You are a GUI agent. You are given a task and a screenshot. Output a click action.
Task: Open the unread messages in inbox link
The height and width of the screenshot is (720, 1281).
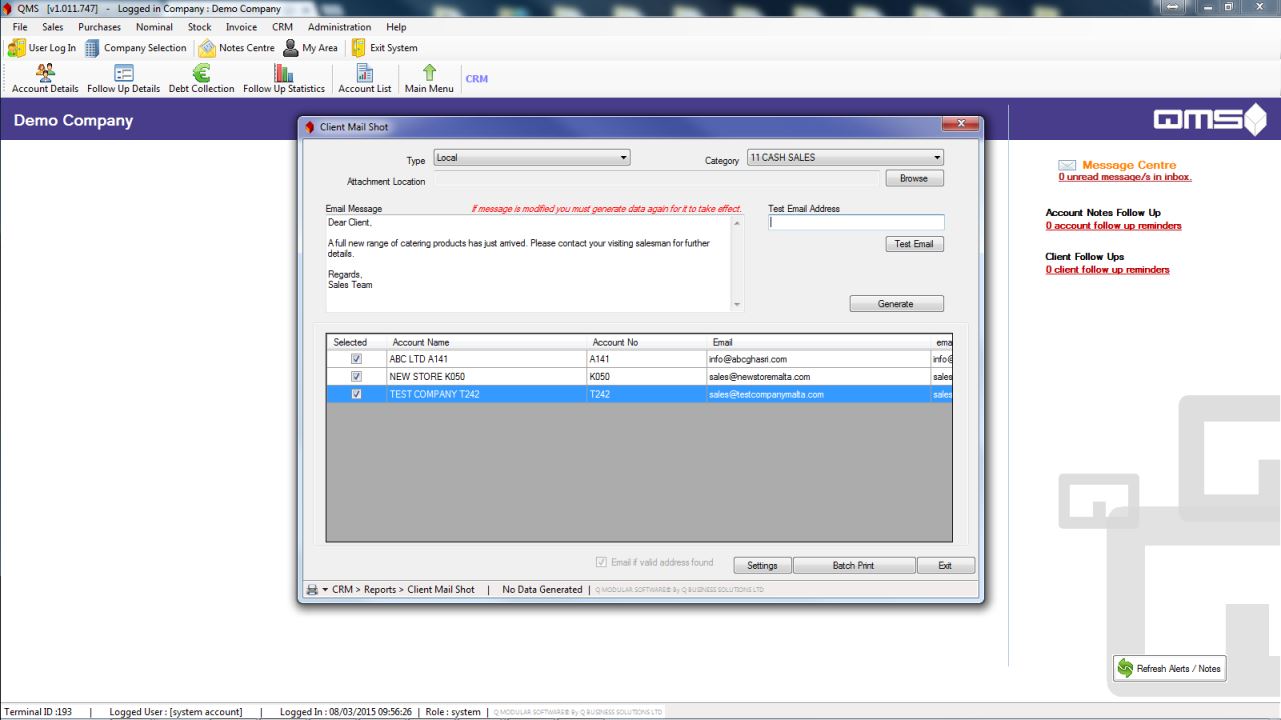click(x=1125, y=177)
